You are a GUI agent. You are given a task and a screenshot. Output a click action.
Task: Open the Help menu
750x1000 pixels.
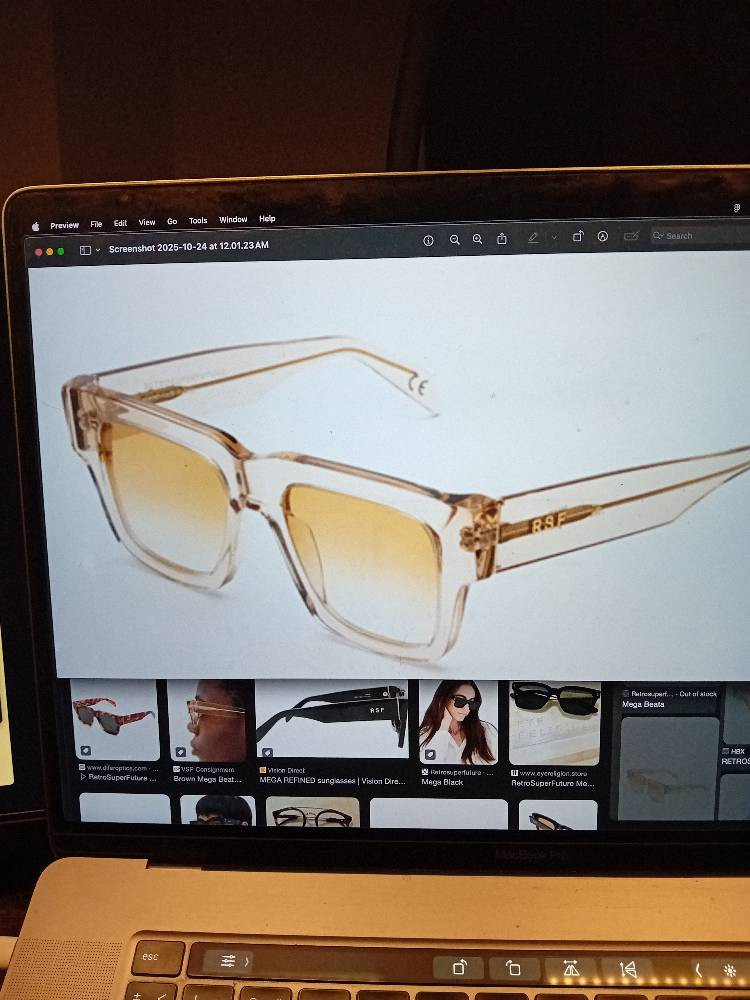(x=267, y=219)
